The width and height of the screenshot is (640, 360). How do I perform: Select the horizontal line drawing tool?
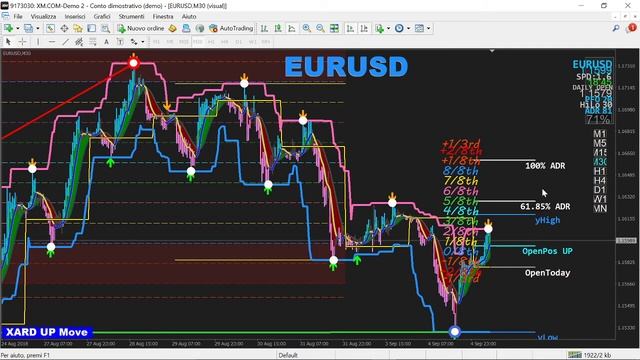[x=51, y=42]
